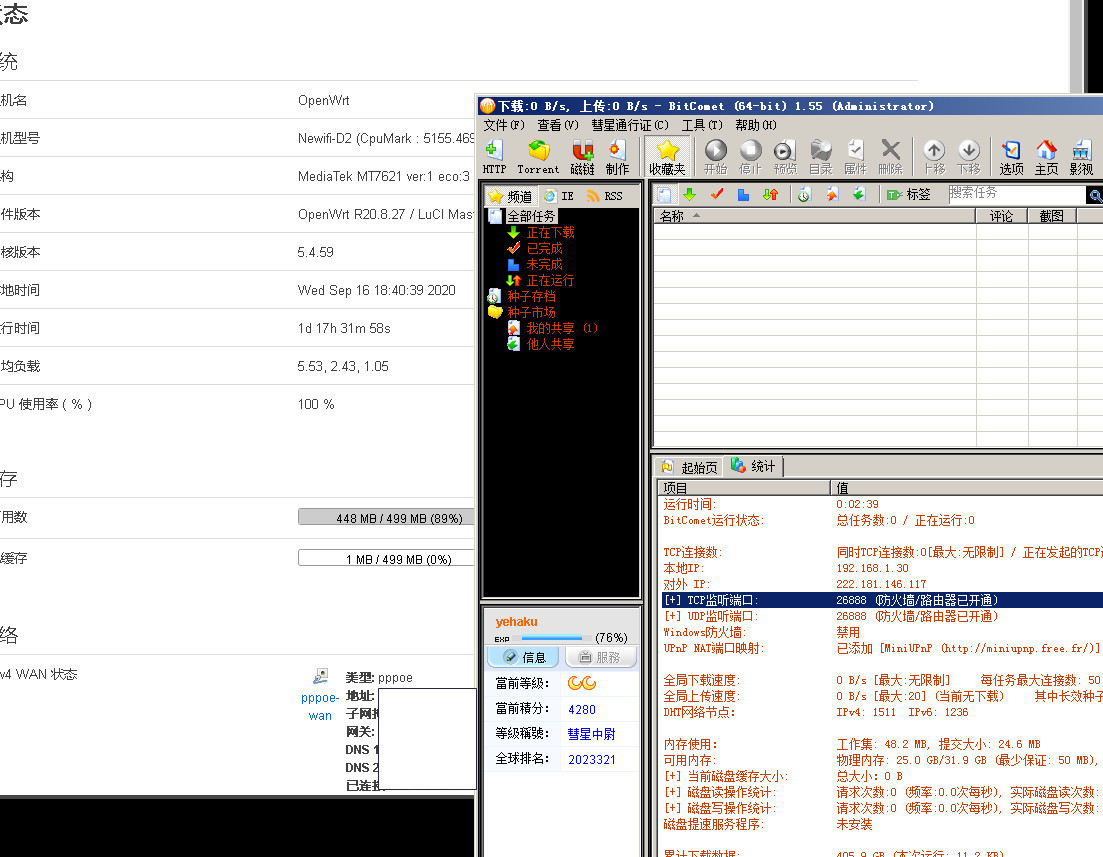1103x857 pixels.
Task: Open BitComet options (选项)
Action: (x=1012, y=156)
